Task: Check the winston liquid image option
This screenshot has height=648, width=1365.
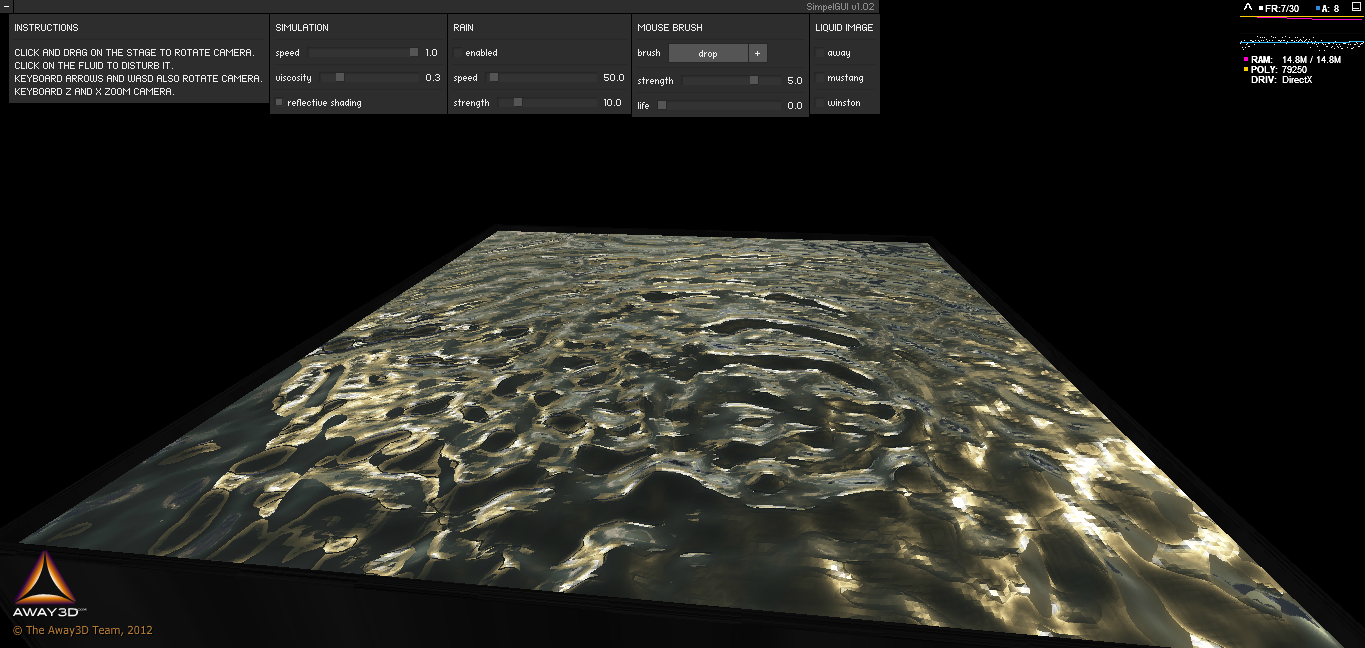Action: click(820, 103)
